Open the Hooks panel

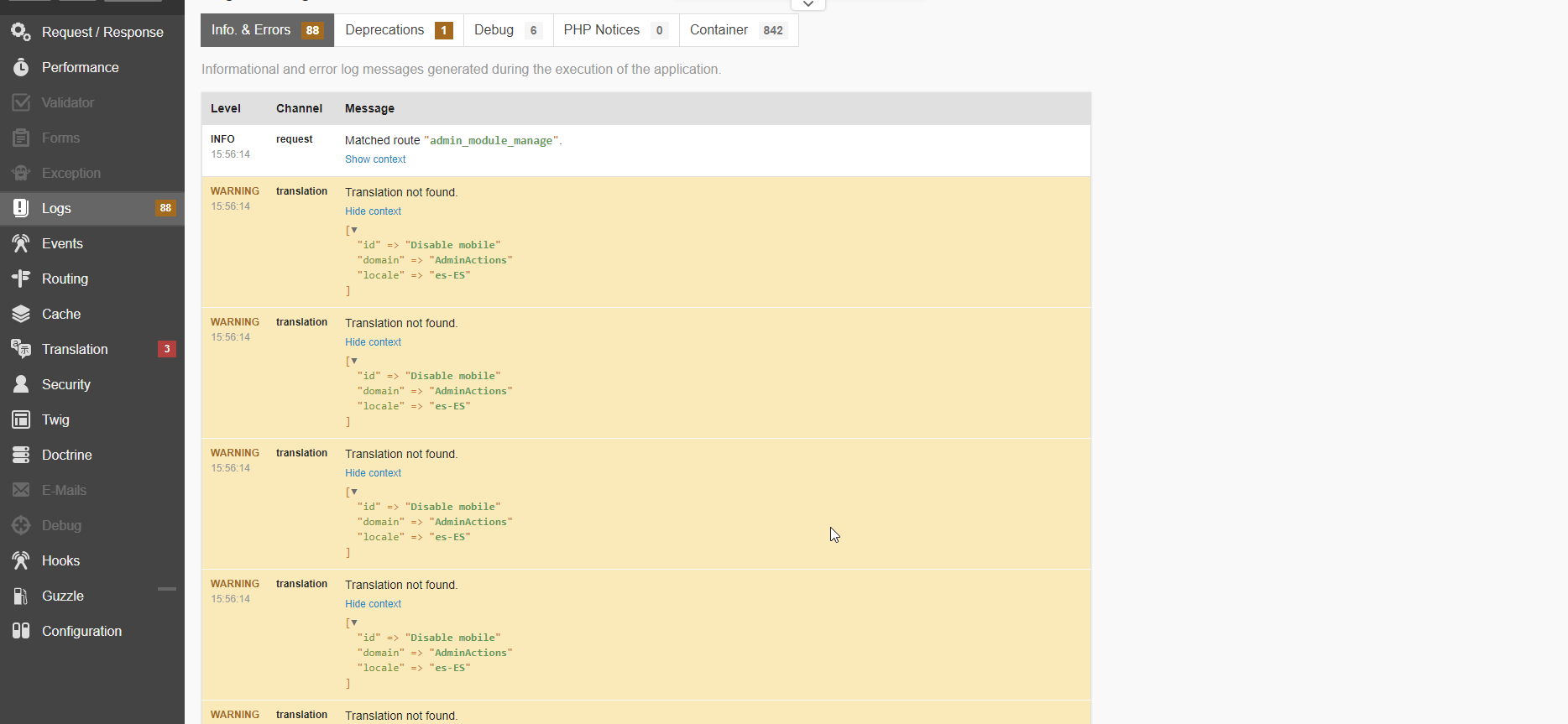tap(92, 560)
